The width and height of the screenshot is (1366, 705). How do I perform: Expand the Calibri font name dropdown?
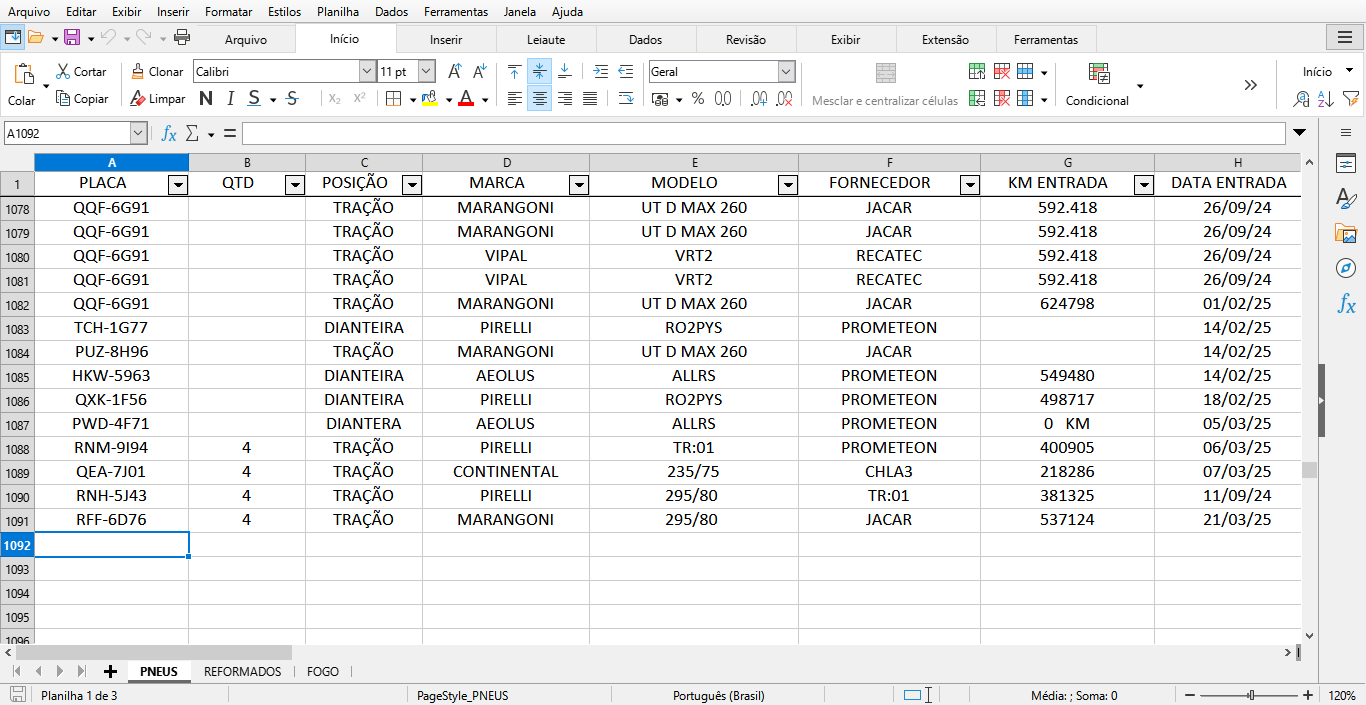pos(366,72)
